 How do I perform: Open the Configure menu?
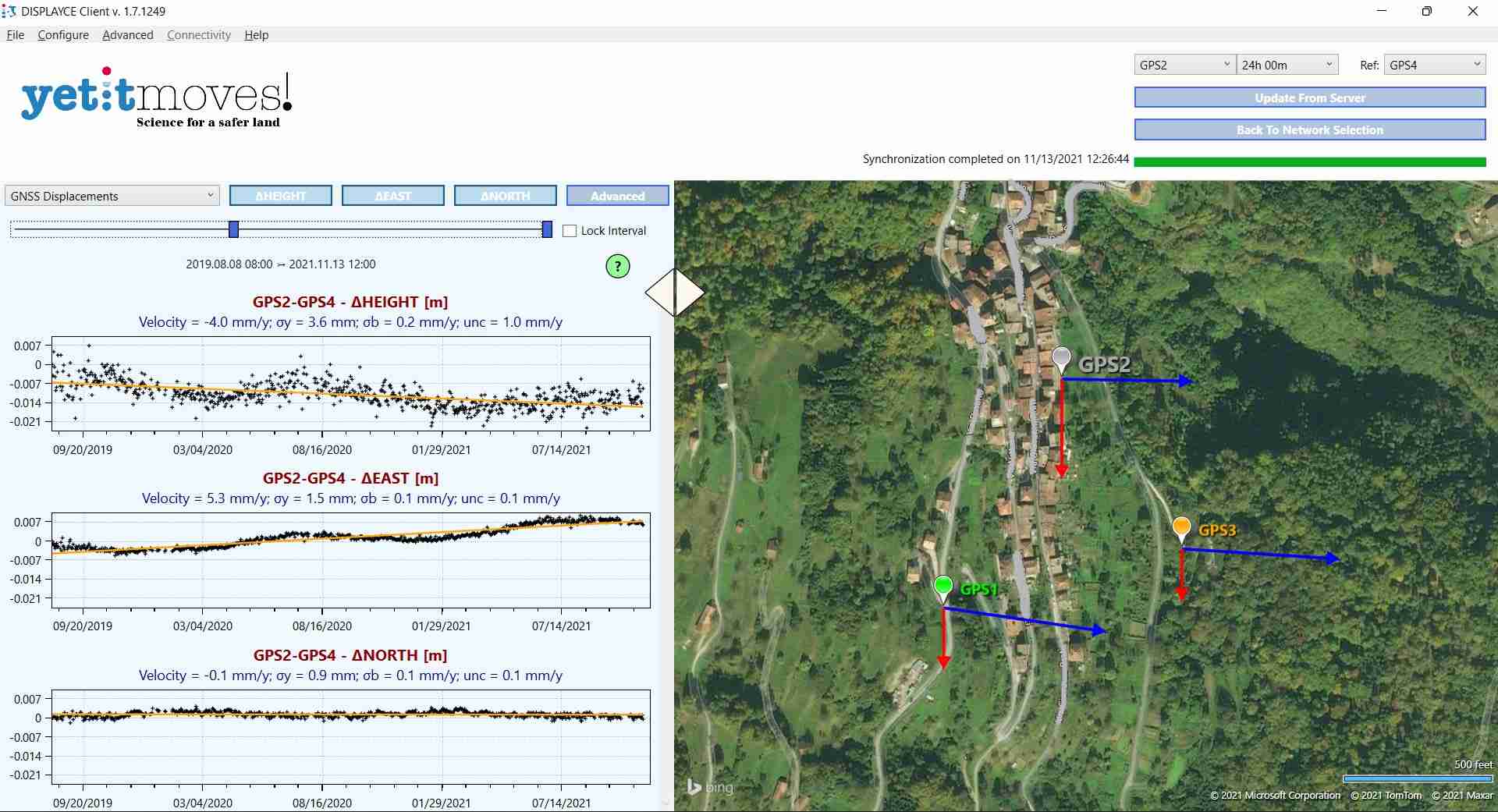pos(63,35)
